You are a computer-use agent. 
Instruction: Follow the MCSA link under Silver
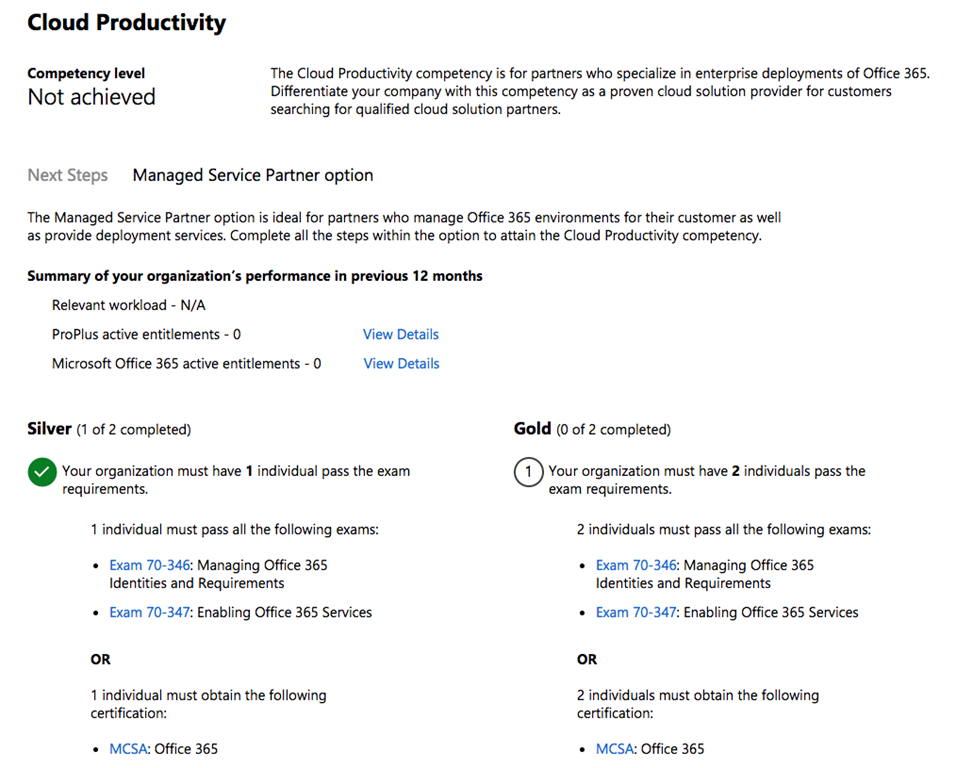click(x=128, y=748)
